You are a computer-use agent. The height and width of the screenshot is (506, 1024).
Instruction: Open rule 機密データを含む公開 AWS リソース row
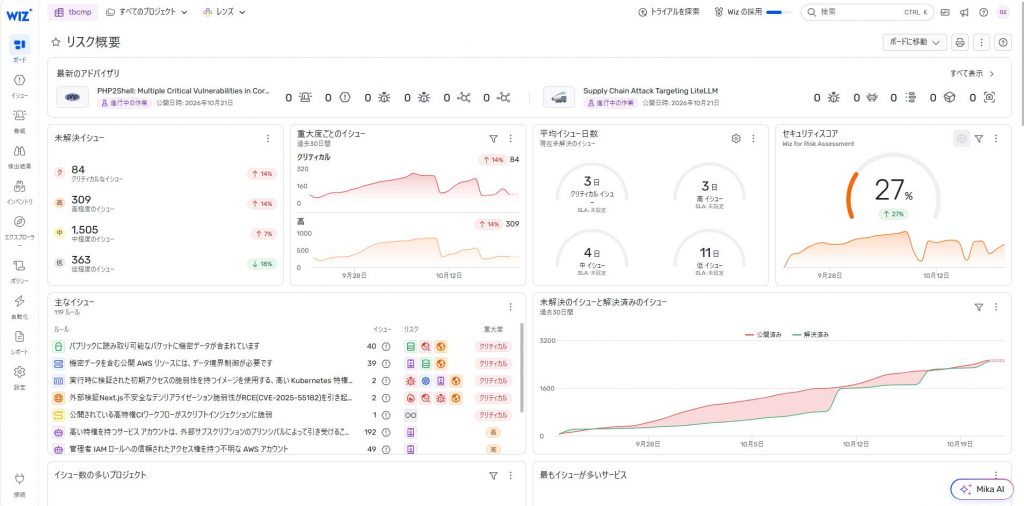[x=284, y=363]
